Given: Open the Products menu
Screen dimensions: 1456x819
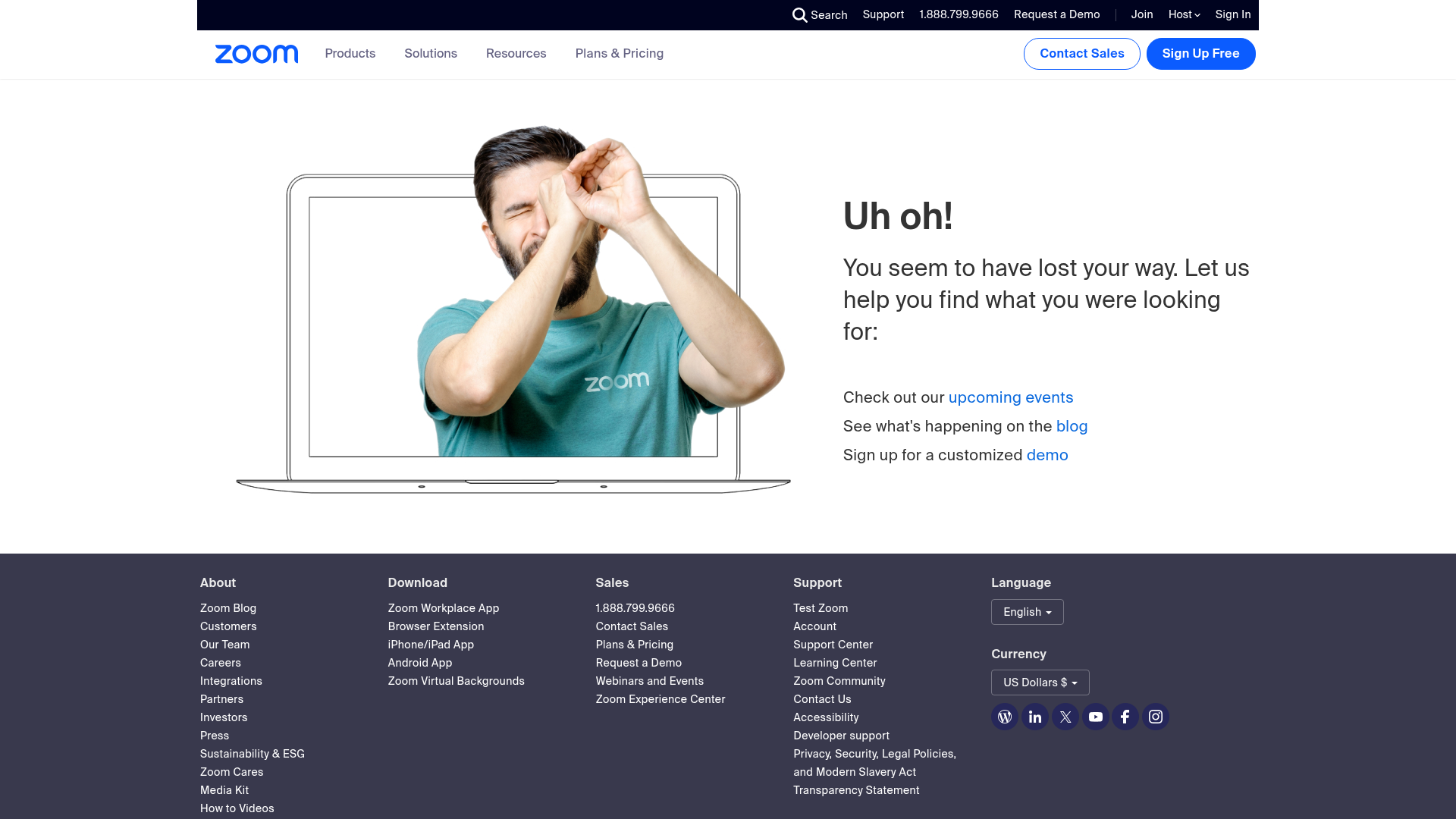Looking at the screenshot, I should (x=350, y=54).
